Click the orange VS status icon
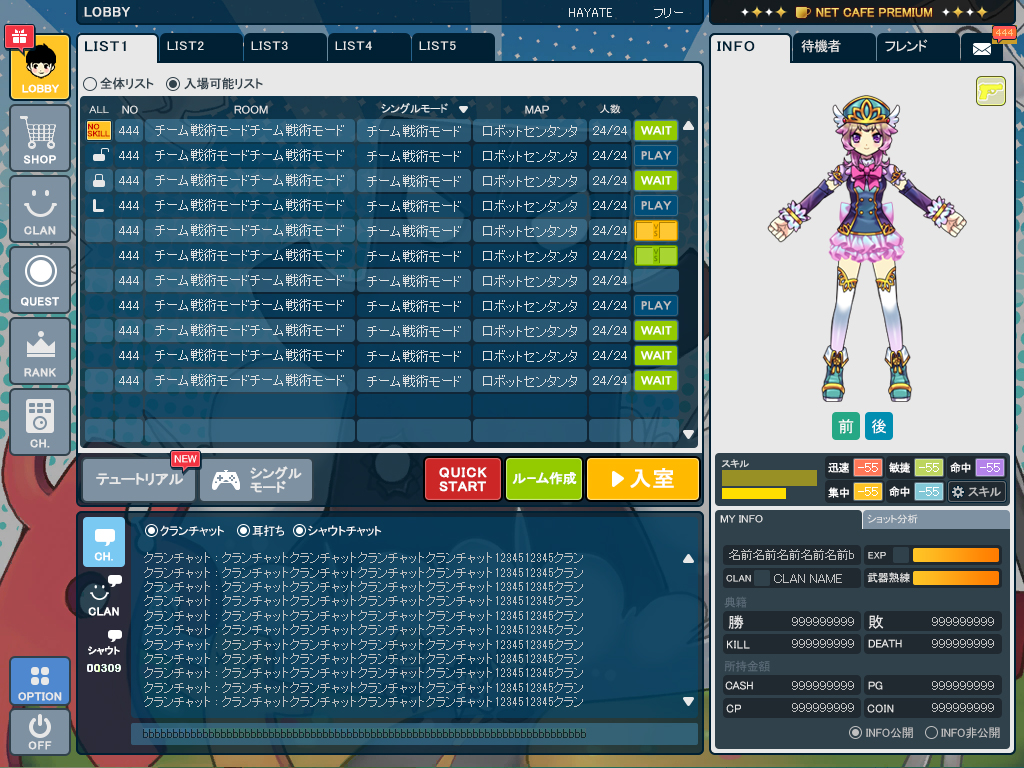 pyautogui.click(x=656, y=231)
